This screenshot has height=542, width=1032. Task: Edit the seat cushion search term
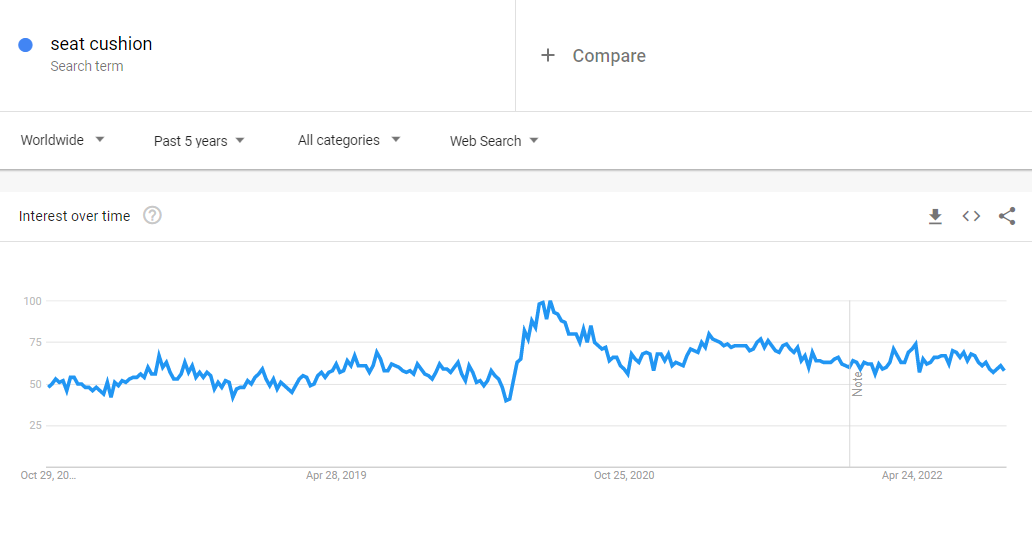pos(101,44)
